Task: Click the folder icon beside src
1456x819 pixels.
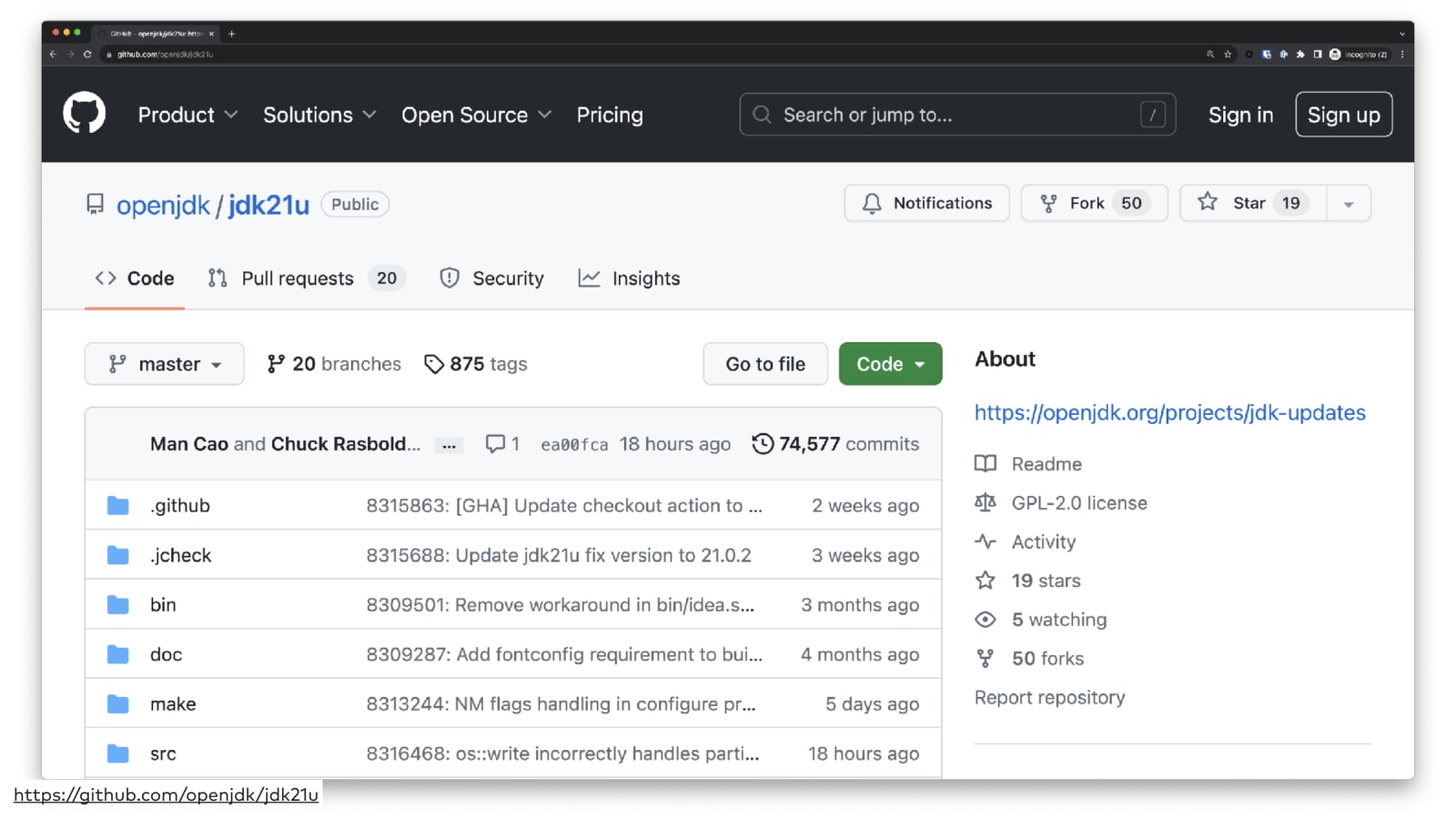Action: click(118, 753)
